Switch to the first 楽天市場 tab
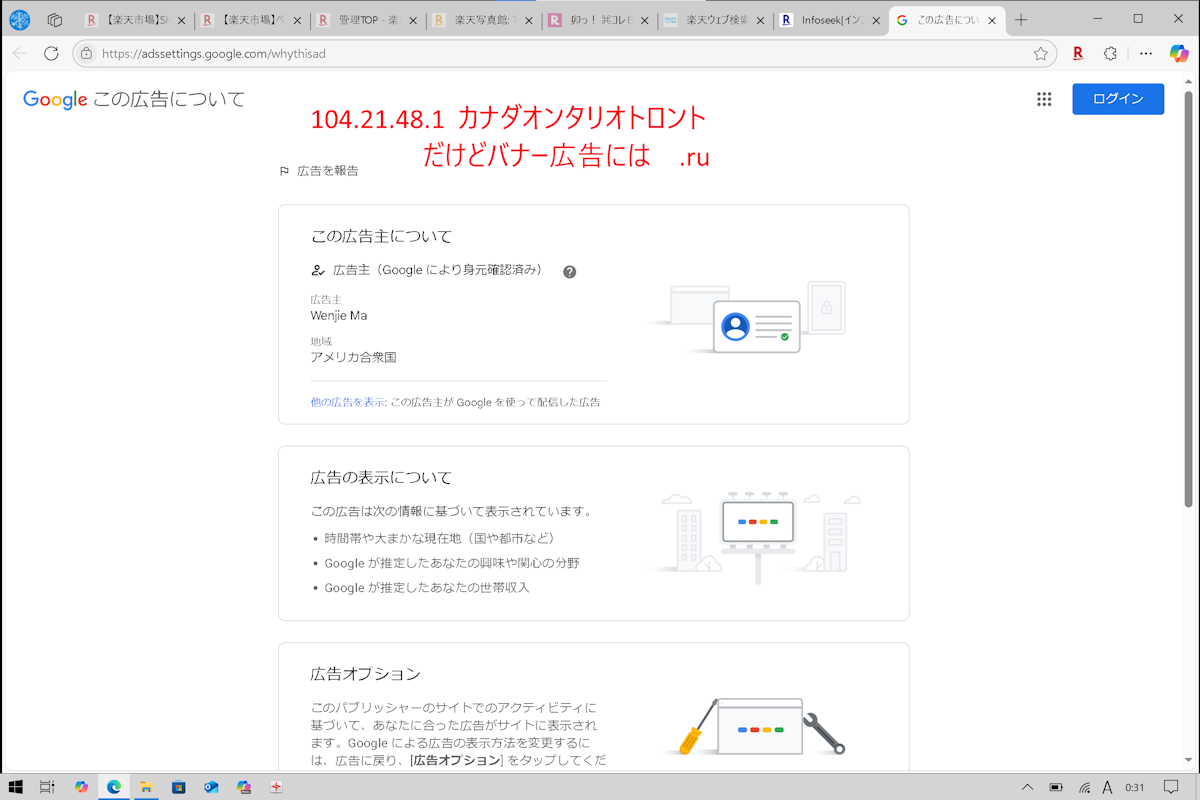This screenshot has width=1200, height=800. [x=136, y=20]
